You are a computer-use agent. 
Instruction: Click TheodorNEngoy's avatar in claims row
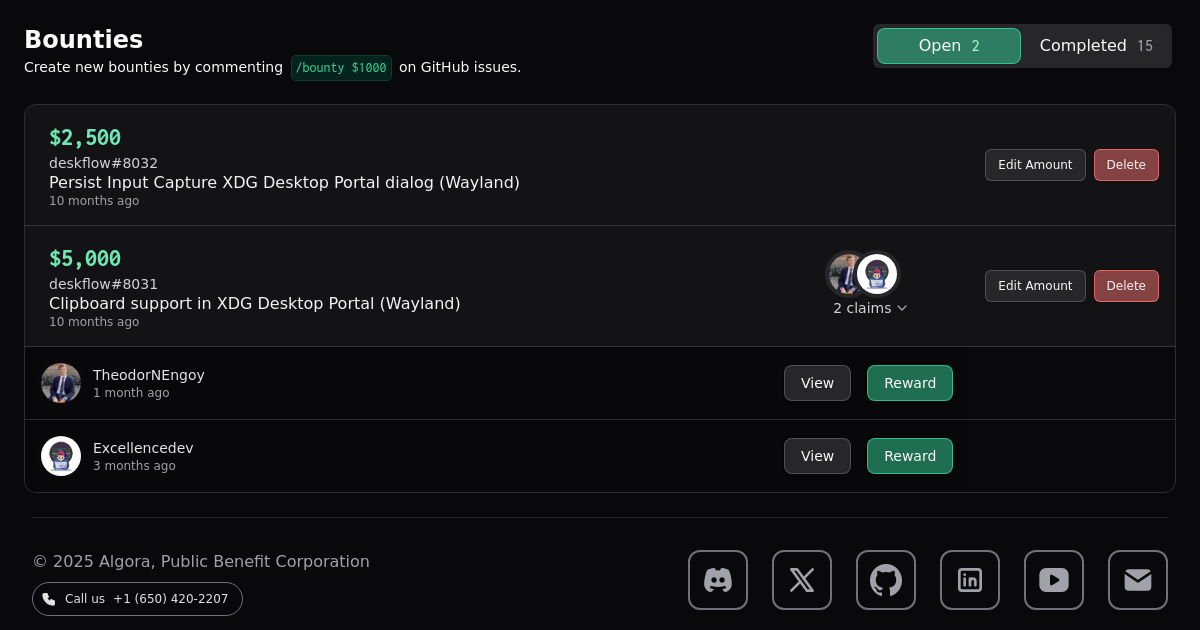(61, 383)
